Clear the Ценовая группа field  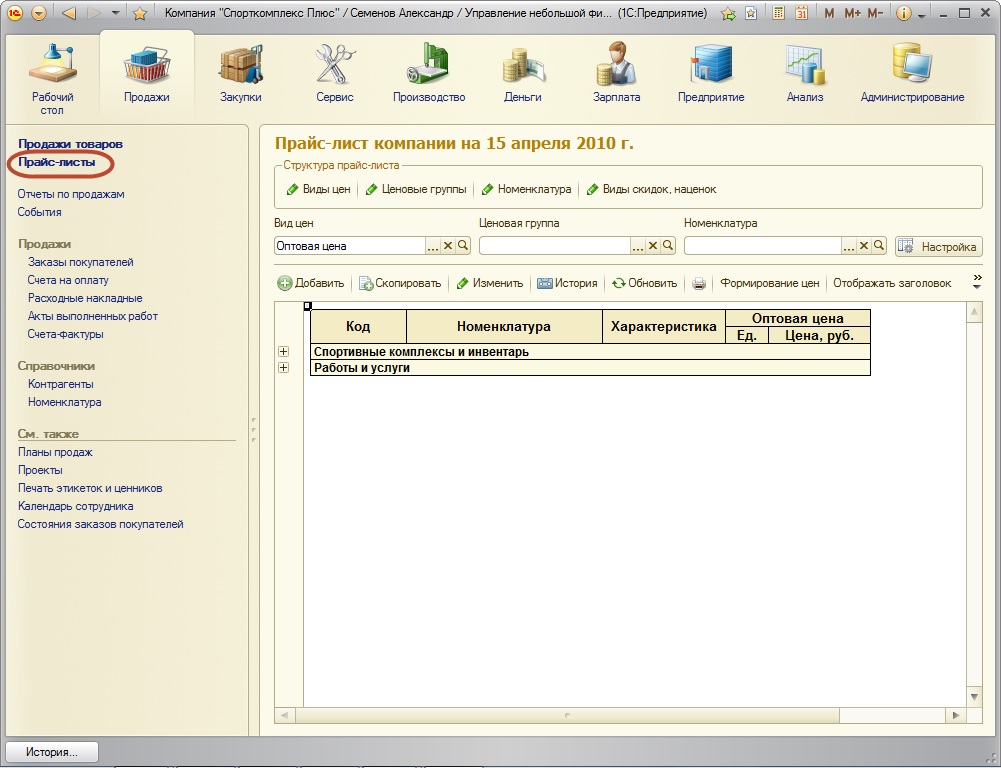653,246
